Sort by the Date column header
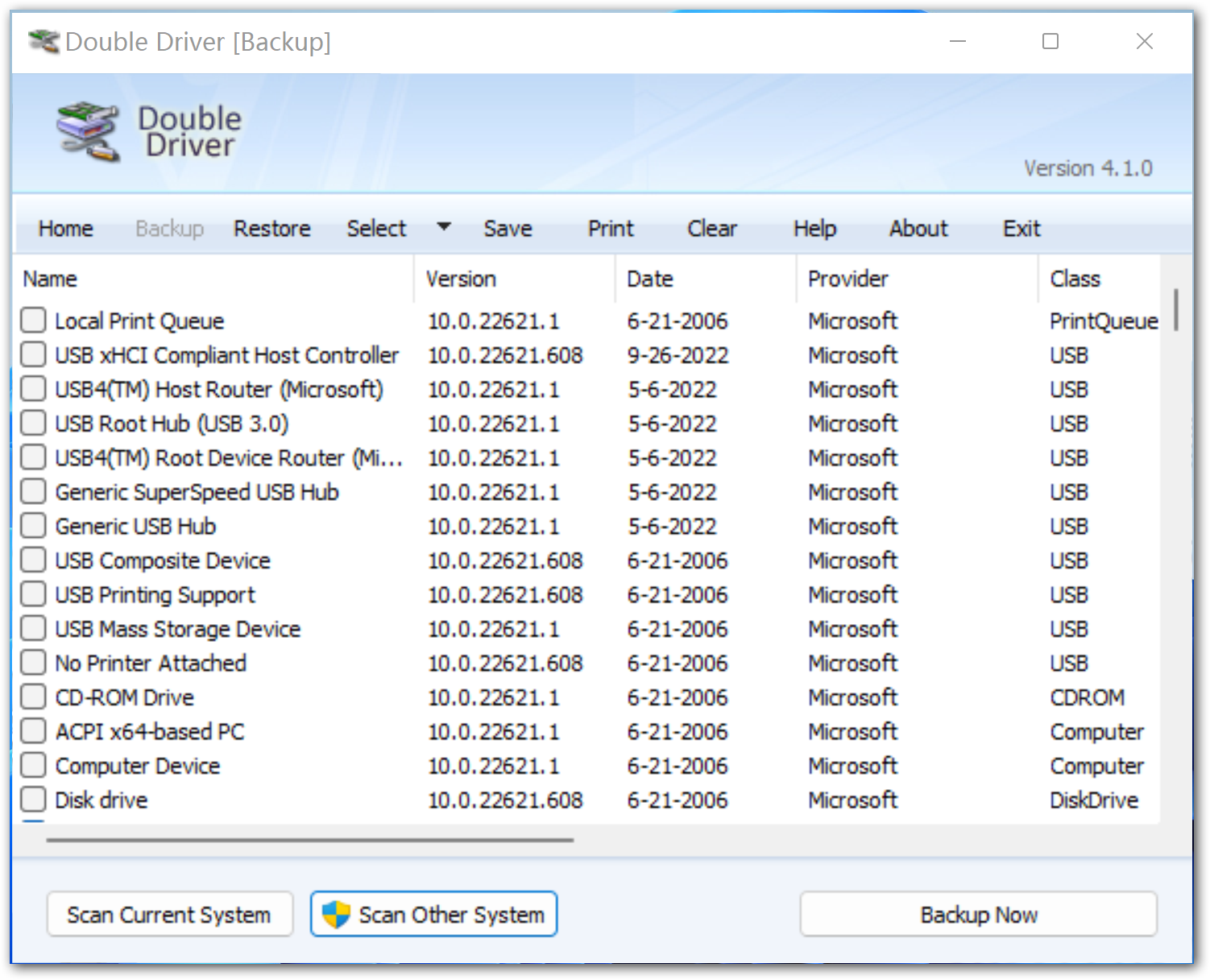The width and height of the screenshot is (1210, 980). pos(707,279)
